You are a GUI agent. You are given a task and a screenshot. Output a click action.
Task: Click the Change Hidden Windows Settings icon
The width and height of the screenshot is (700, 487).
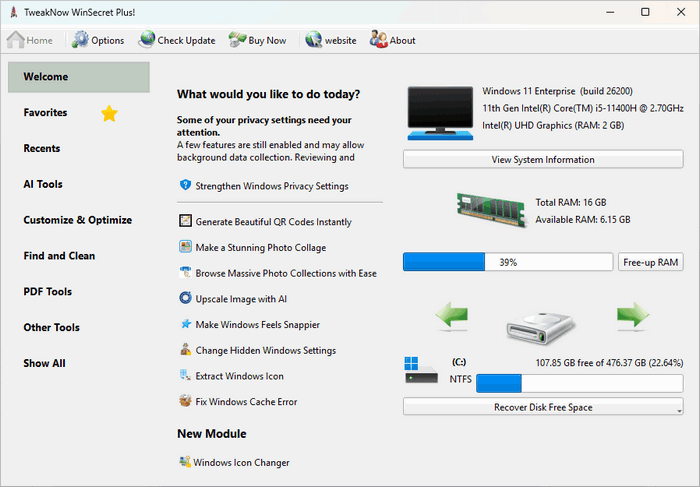[x=185, y=349]
